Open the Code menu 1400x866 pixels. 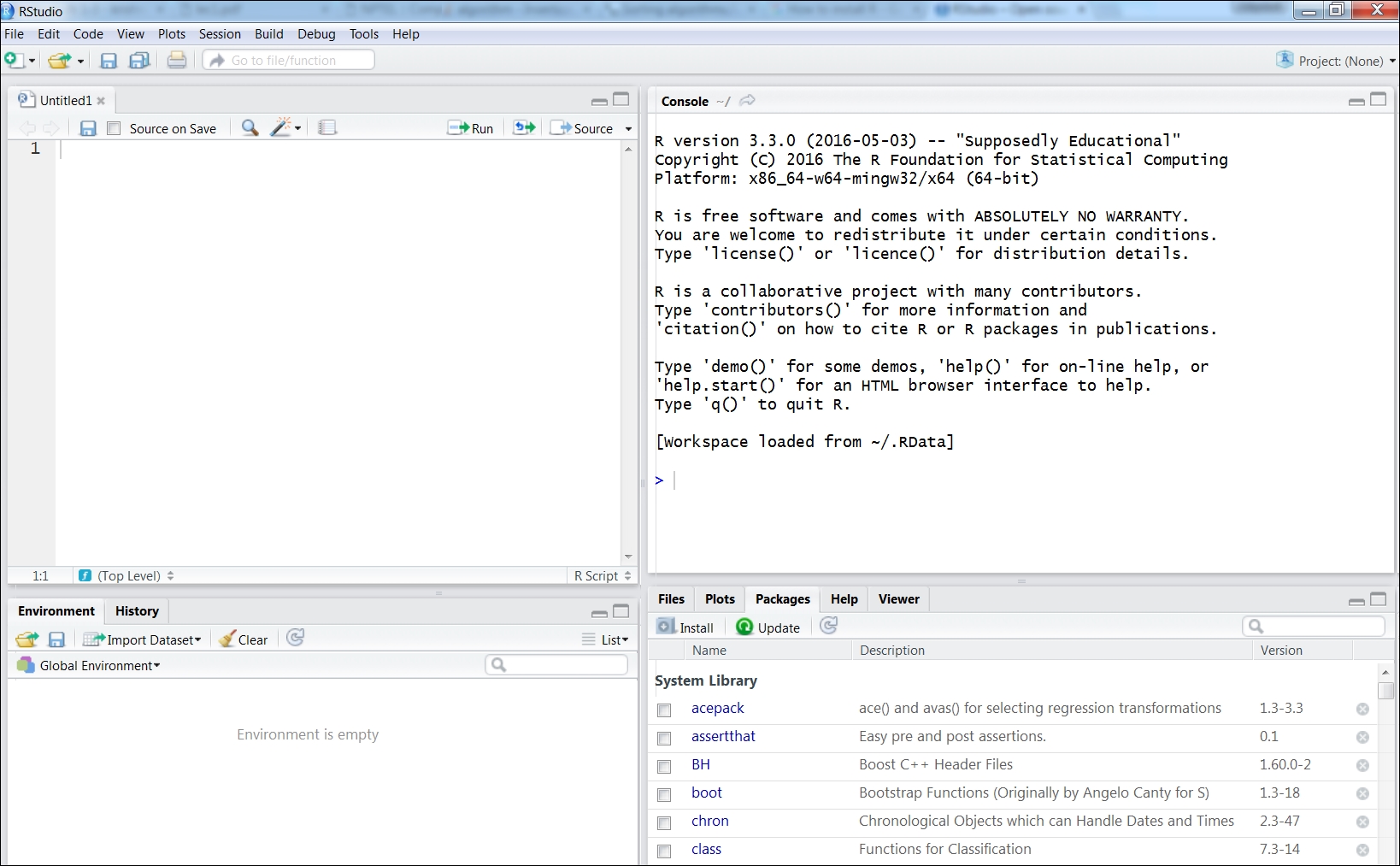88,34
